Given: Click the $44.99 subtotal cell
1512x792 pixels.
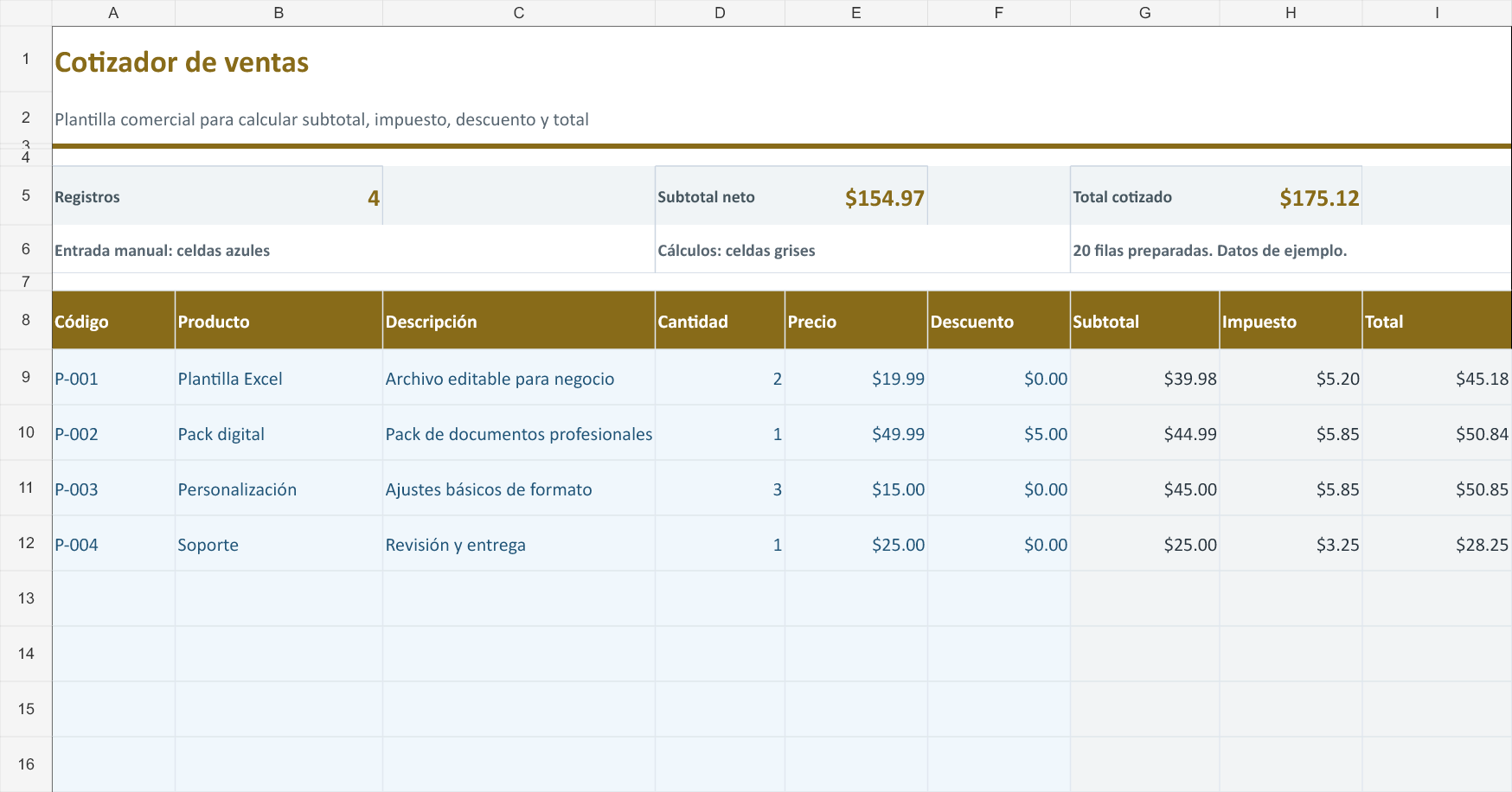Looking at the screenshot, I should pyautogui.click(x=1144, y=433).
